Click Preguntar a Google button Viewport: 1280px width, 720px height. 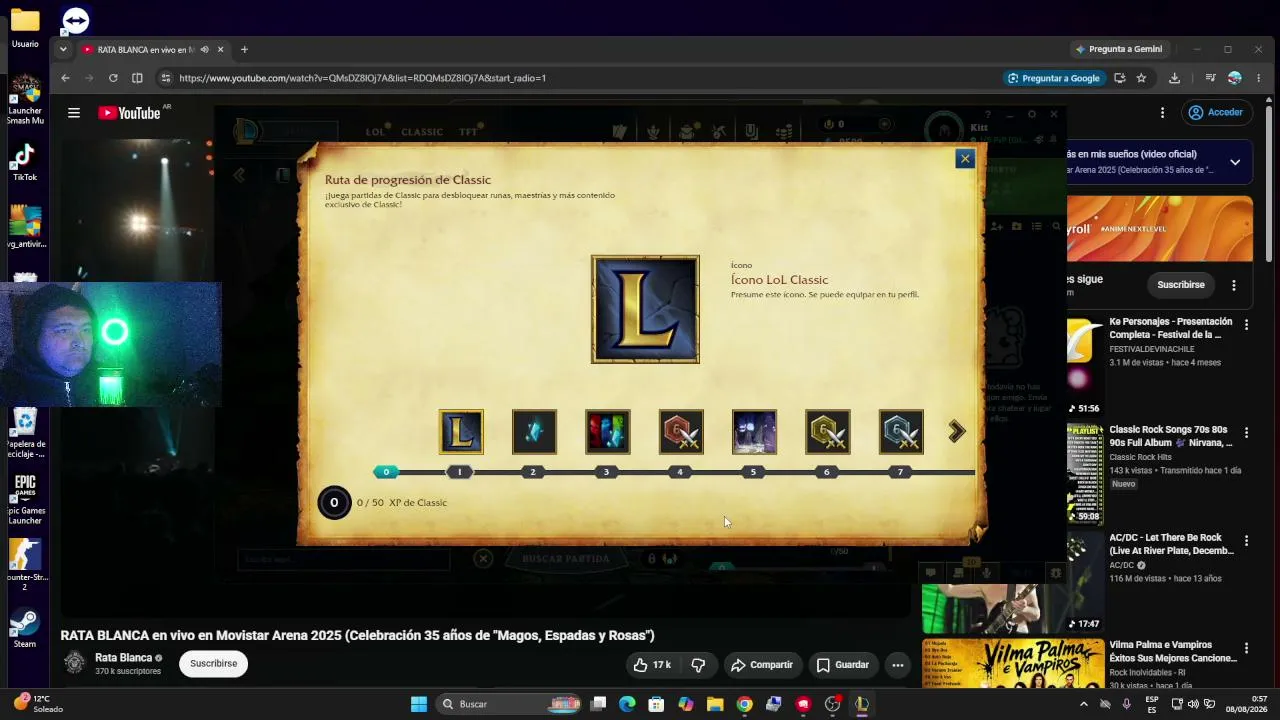[1054, 78]
